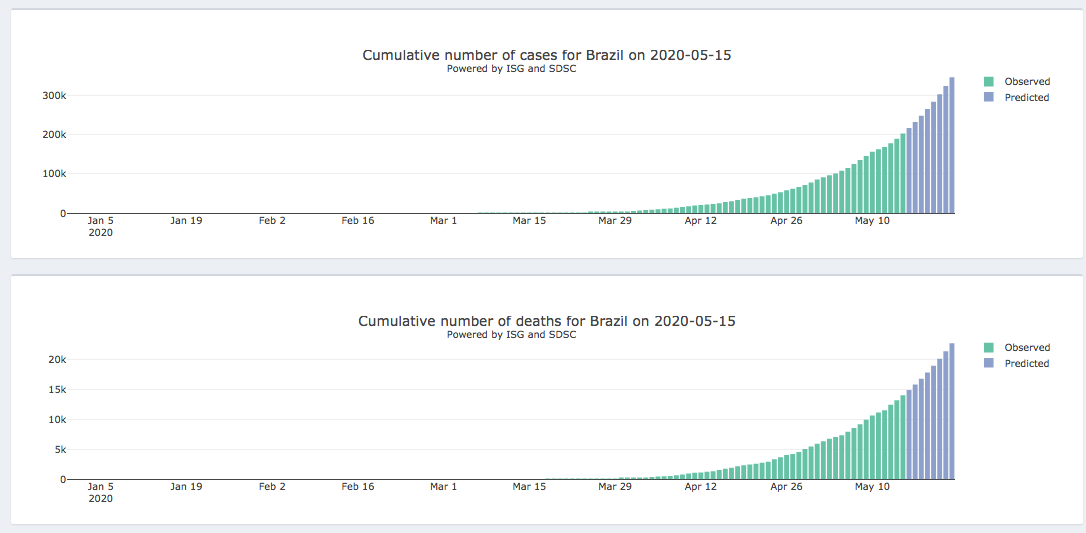
Task: Click Apr 26 tick label on cases chart
Action: [x=786, y=220]
